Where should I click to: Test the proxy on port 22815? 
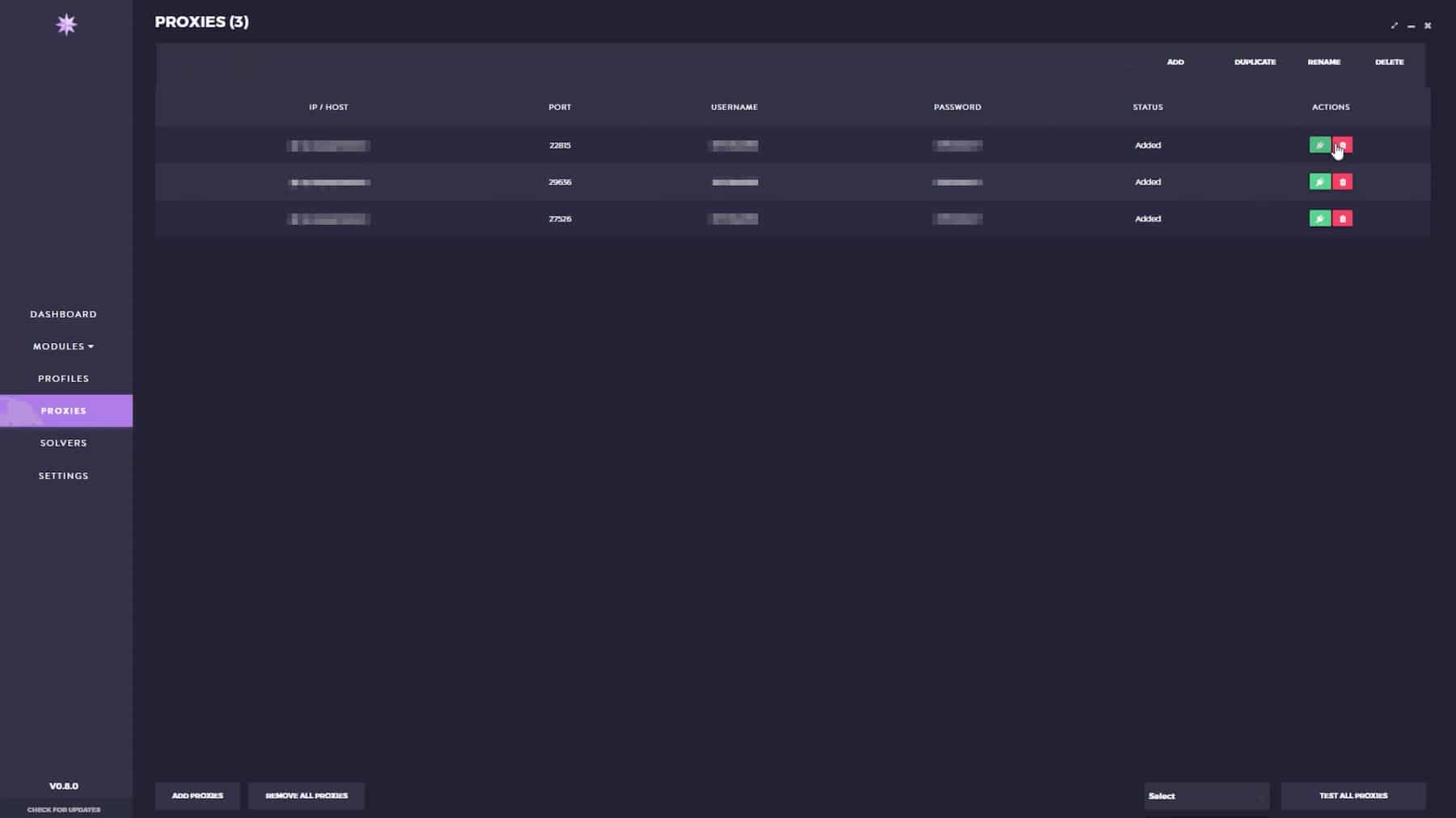pos(1319,145)
